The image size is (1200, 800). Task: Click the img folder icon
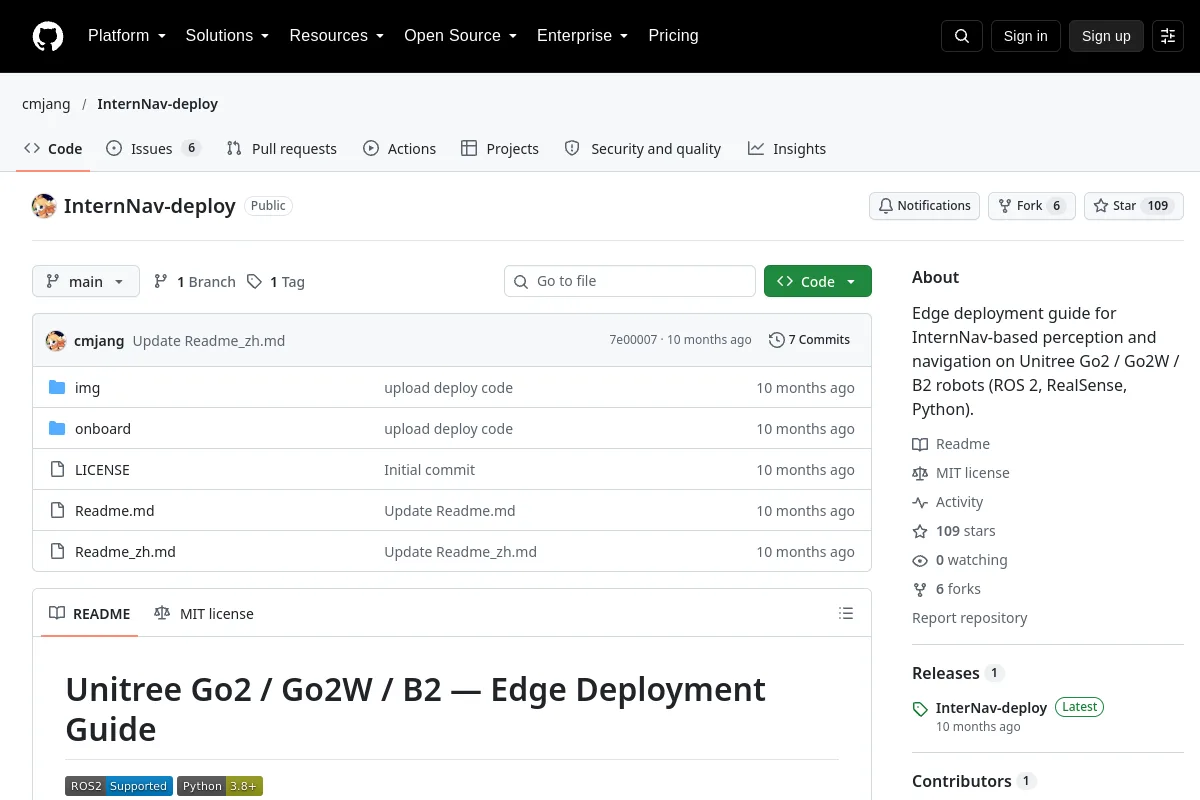57,387
